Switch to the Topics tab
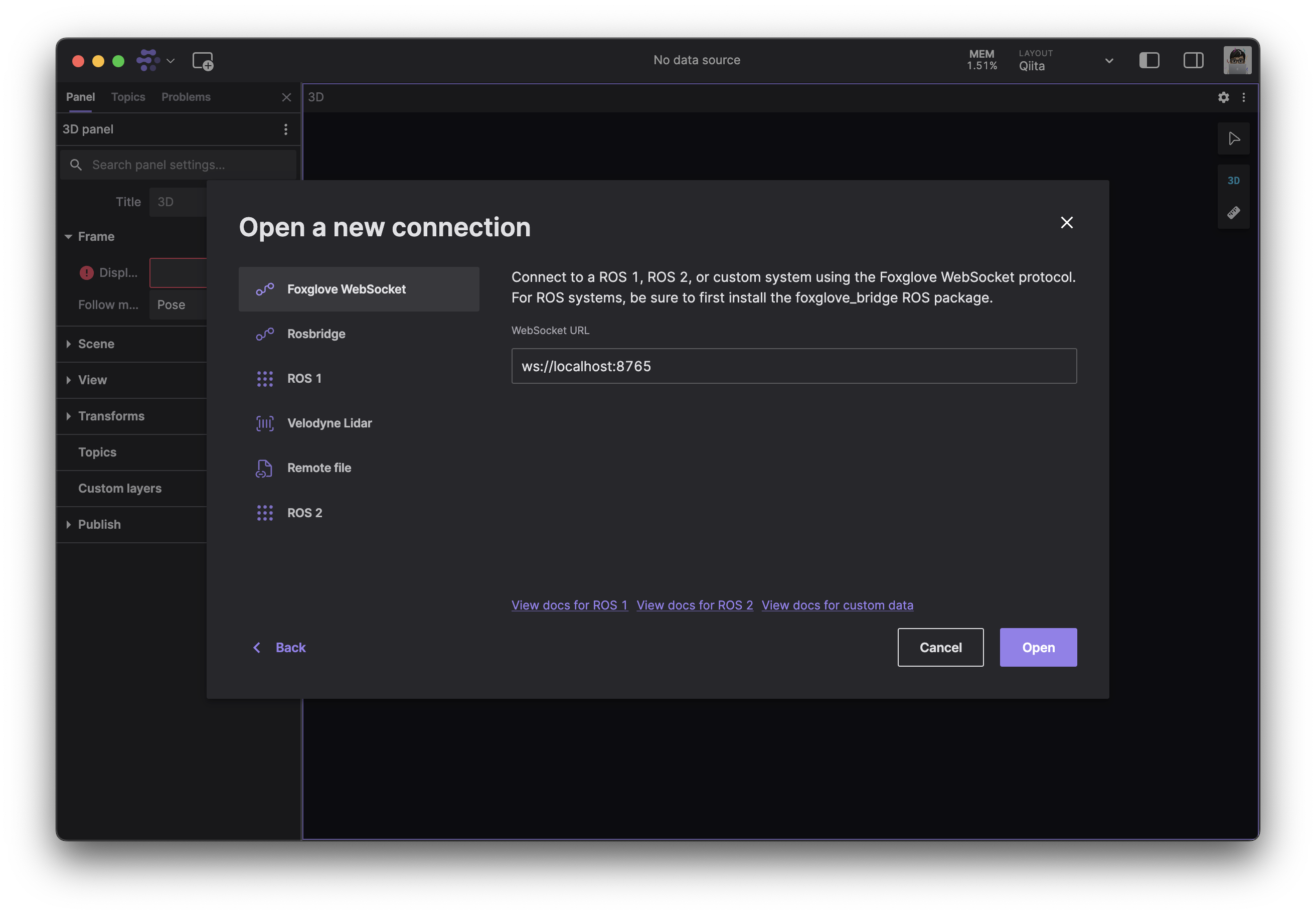 click(128, 97)
